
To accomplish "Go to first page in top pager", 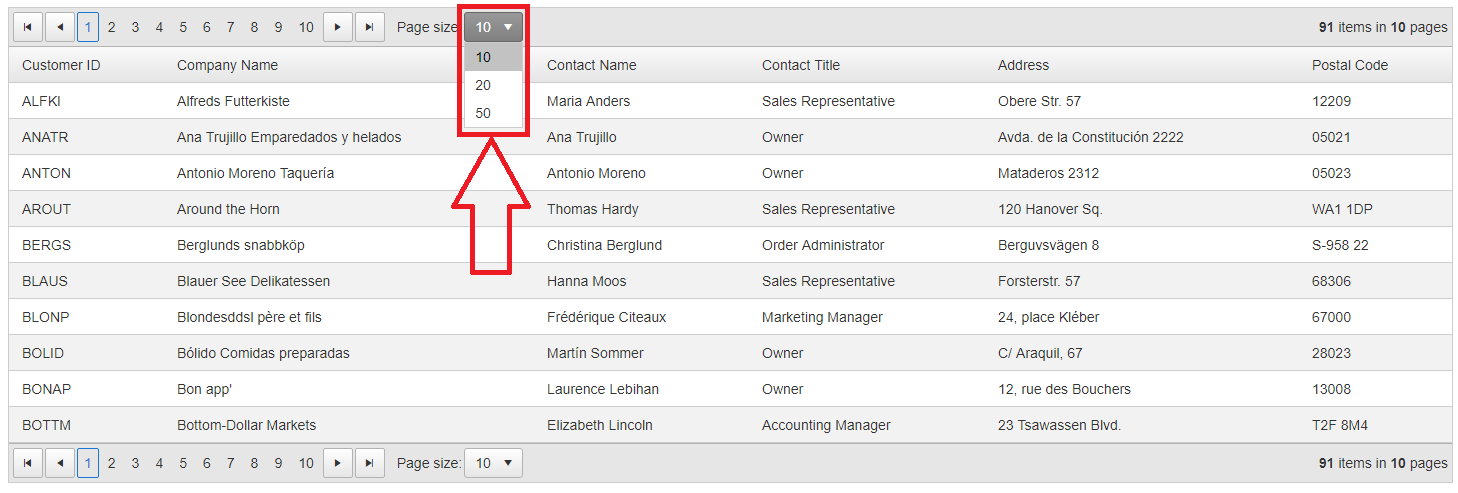I will pos(26,27).
